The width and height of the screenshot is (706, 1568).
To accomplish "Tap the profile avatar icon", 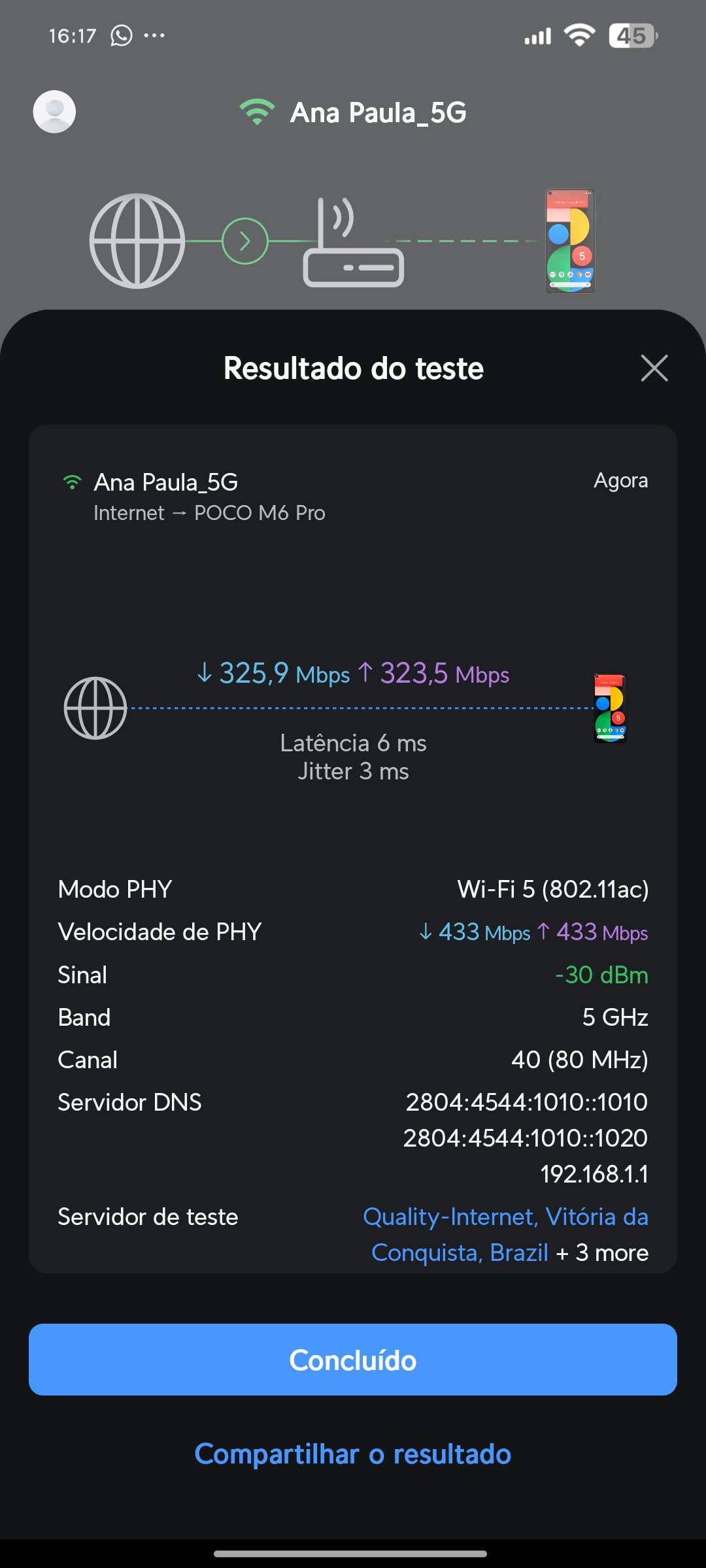I will [x=54, y=112].
